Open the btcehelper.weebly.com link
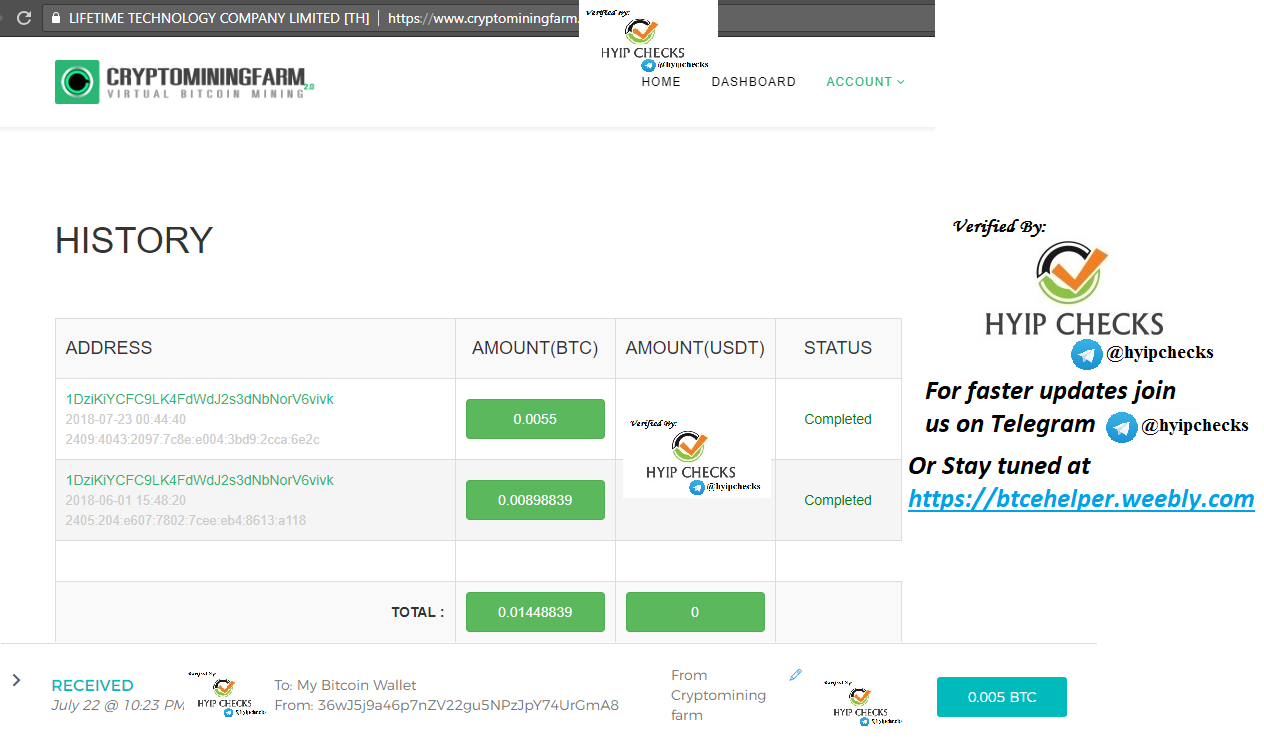Image resolution: width=1264 pixels, height=746 pixels. point(1081,498)
